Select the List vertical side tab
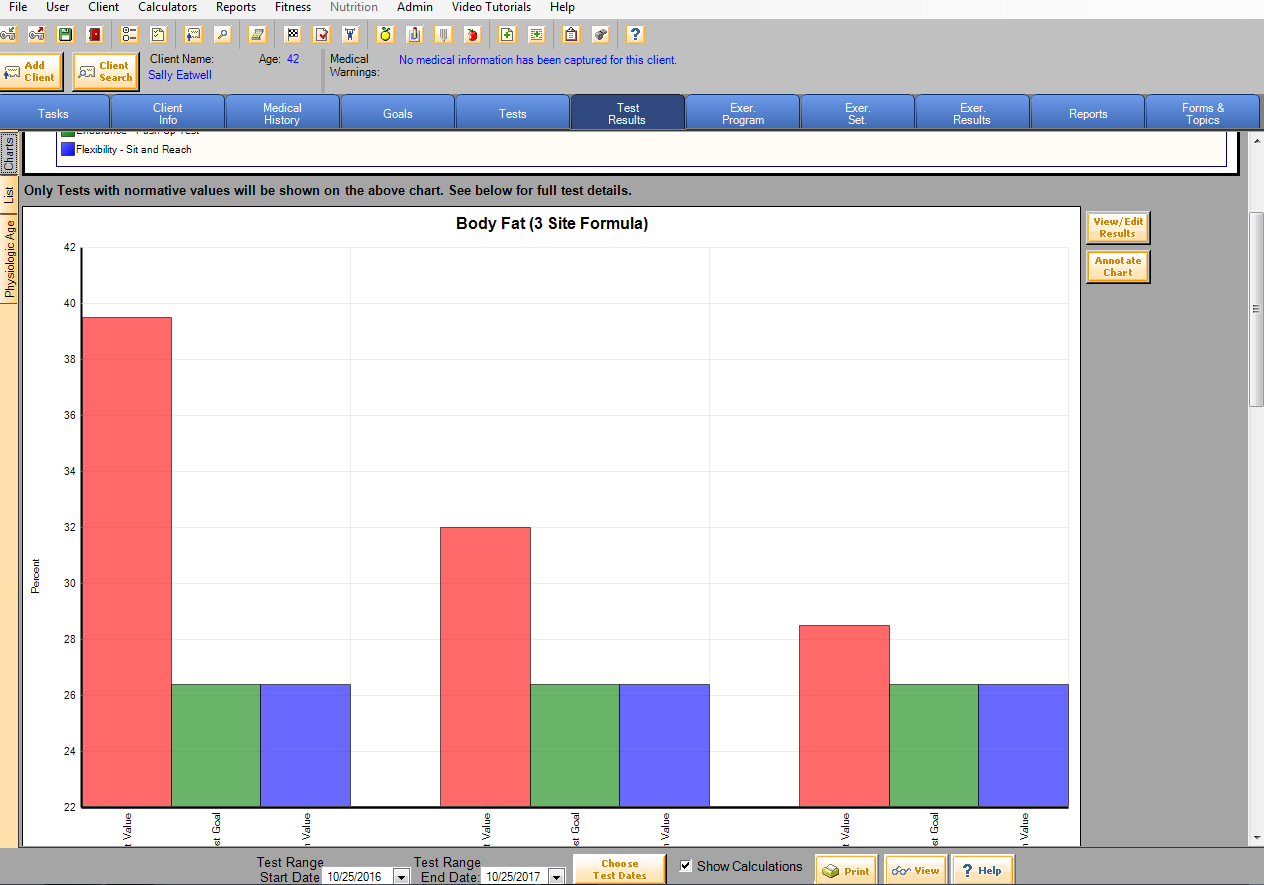 tap(8, 194)
